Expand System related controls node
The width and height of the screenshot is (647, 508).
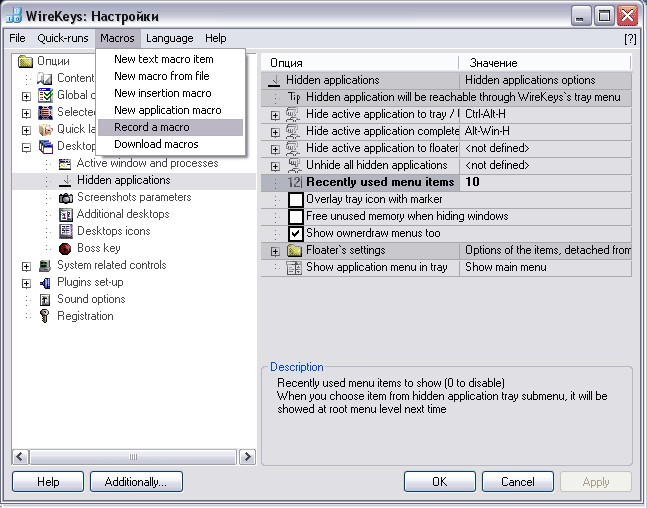click(x=26, y=266)
